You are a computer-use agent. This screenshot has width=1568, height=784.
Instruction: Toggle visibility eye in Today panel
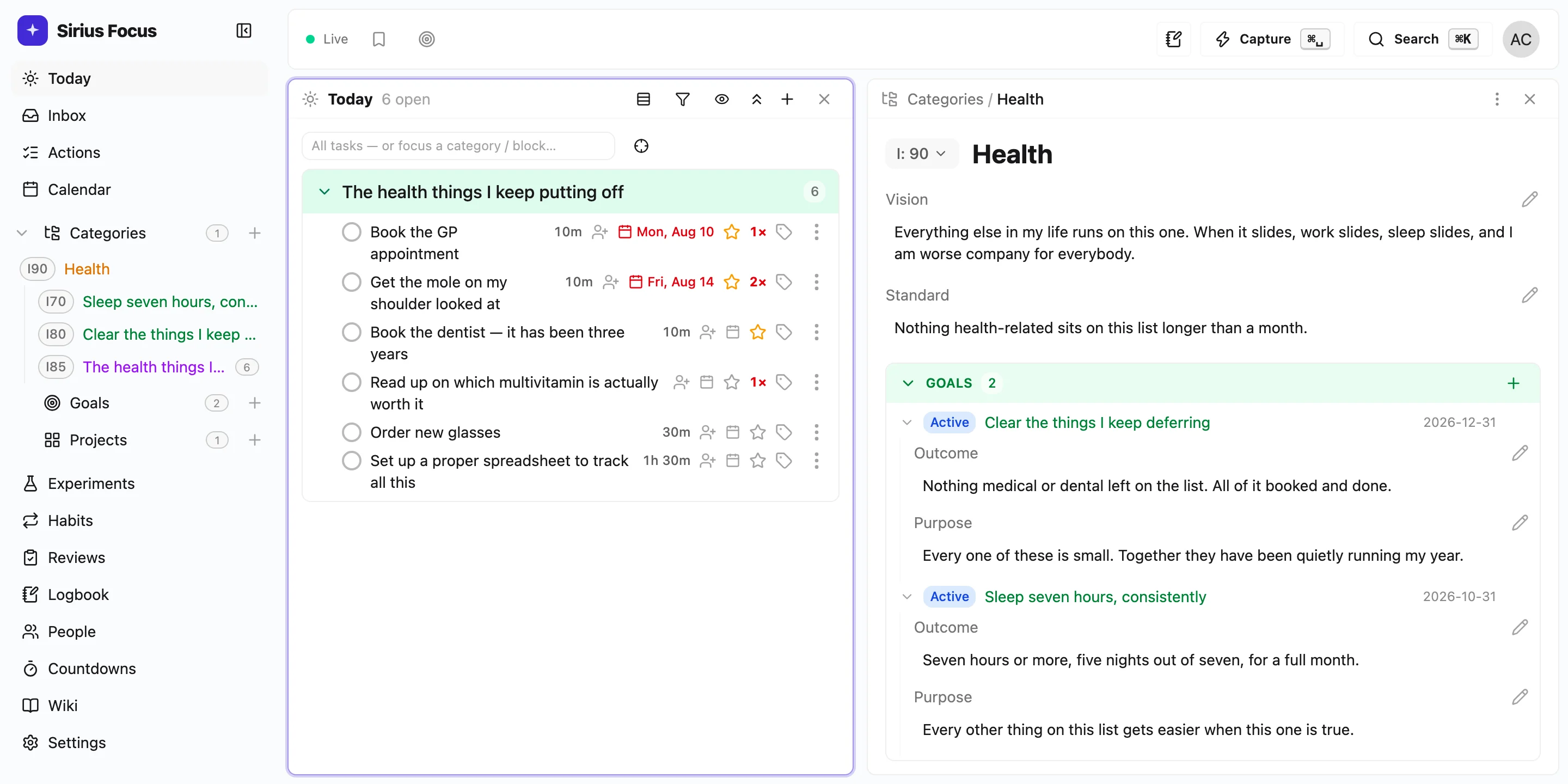(721, 99)
